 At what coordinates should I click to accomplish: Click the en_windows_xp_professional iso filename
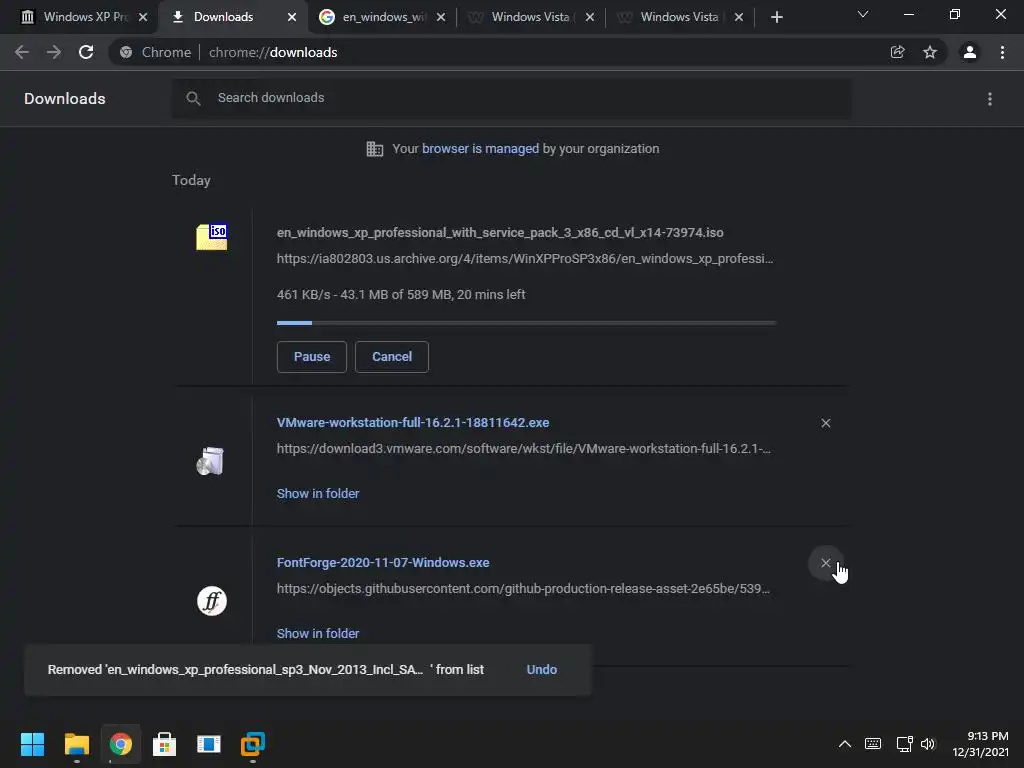click(x=500, y=232)
